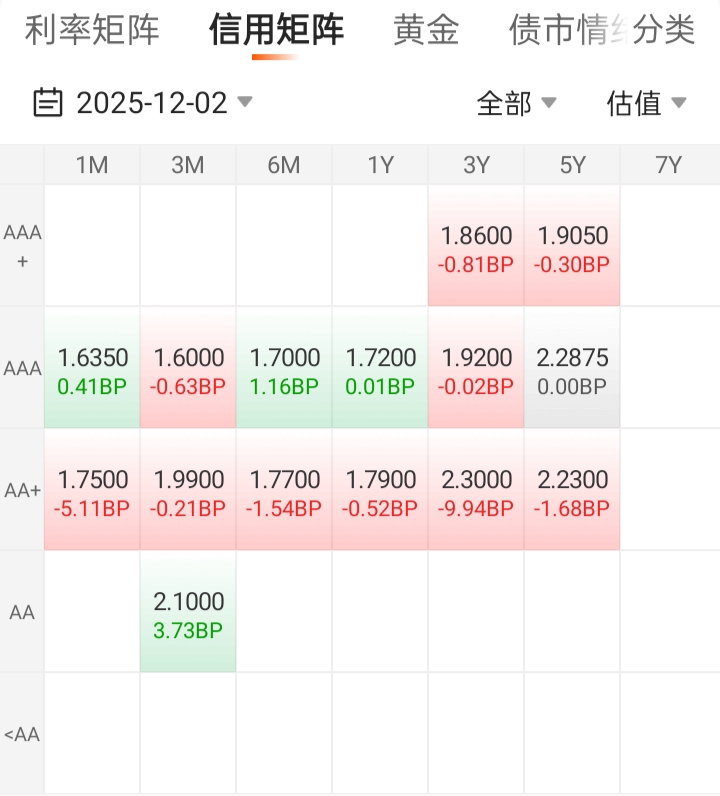Image resolution: width=720 pixels, height=796 pixels.
Task: Expand the 估值 valuation dropdown
Action: click(646, 102)
